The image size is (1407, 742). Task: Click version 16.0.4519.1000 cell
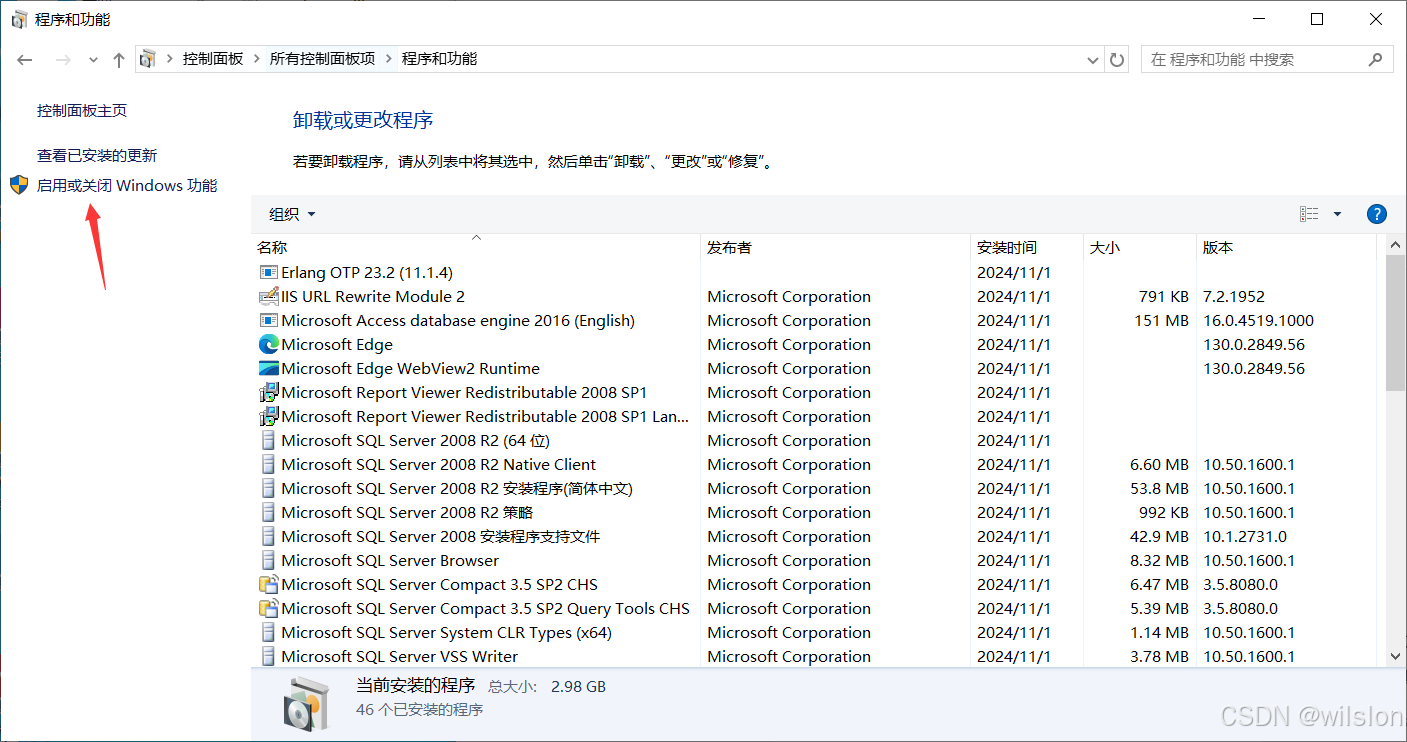click(x=1258, y=321)
